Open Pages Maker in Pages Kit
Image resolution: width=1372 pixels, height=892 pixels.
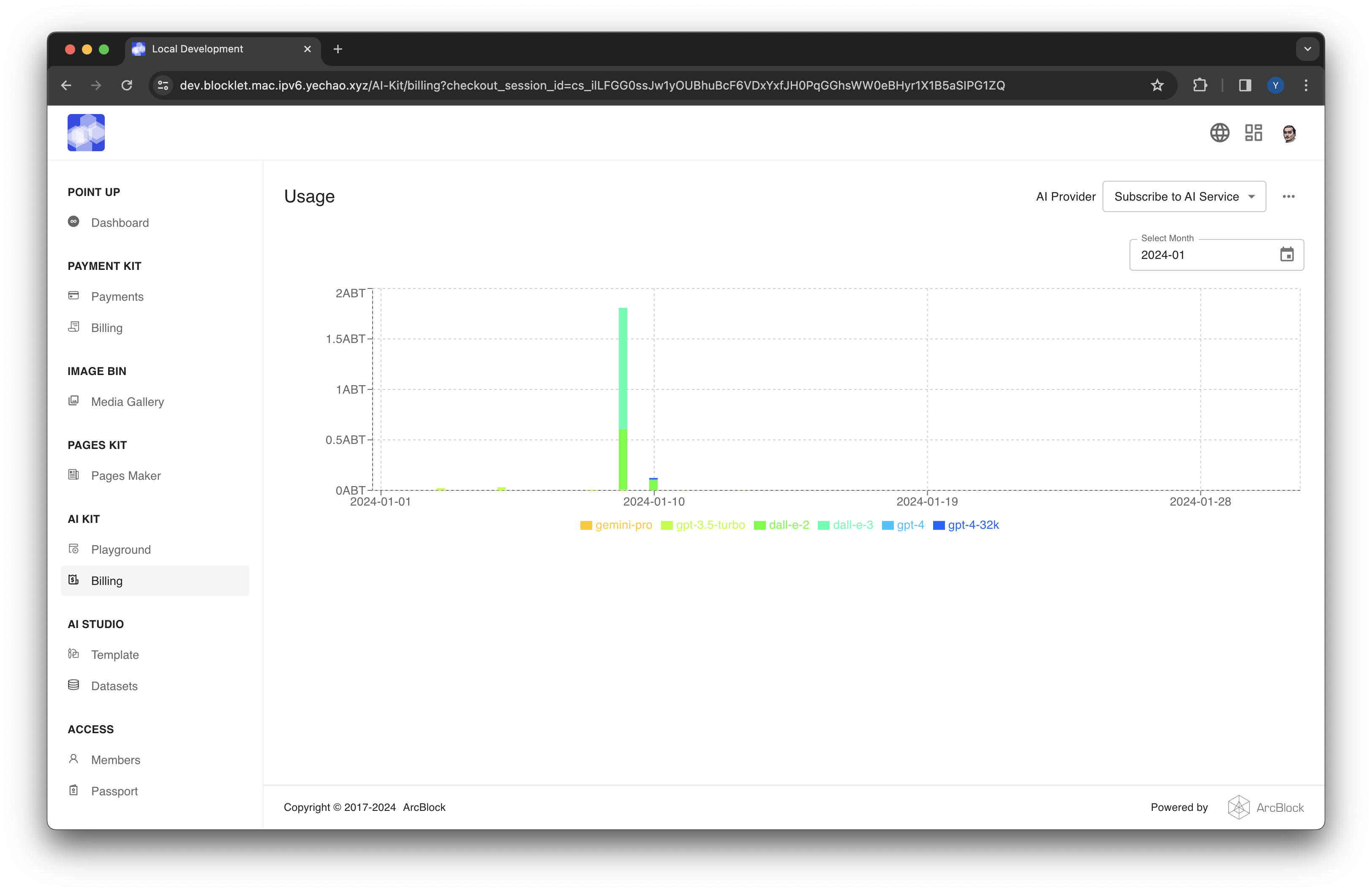click(126, 476)
